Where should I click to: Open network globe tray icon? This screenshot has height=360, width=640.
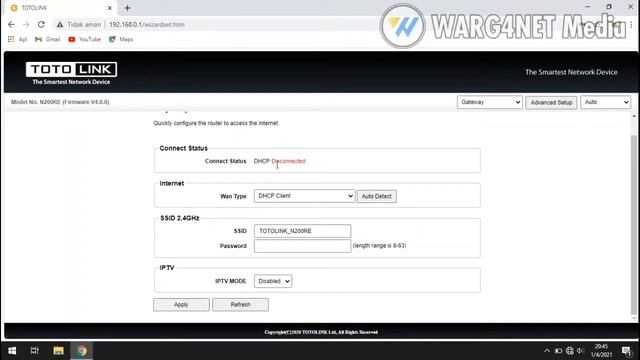tap(570, 351)
